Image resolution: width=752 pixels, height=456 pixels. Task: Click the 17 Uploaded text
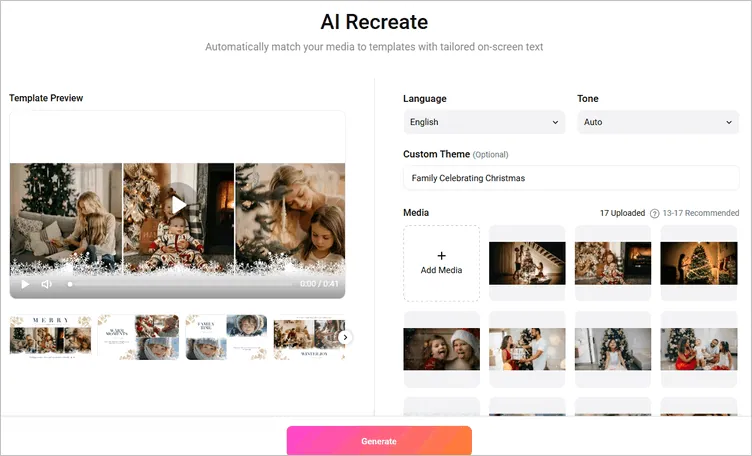622,213
